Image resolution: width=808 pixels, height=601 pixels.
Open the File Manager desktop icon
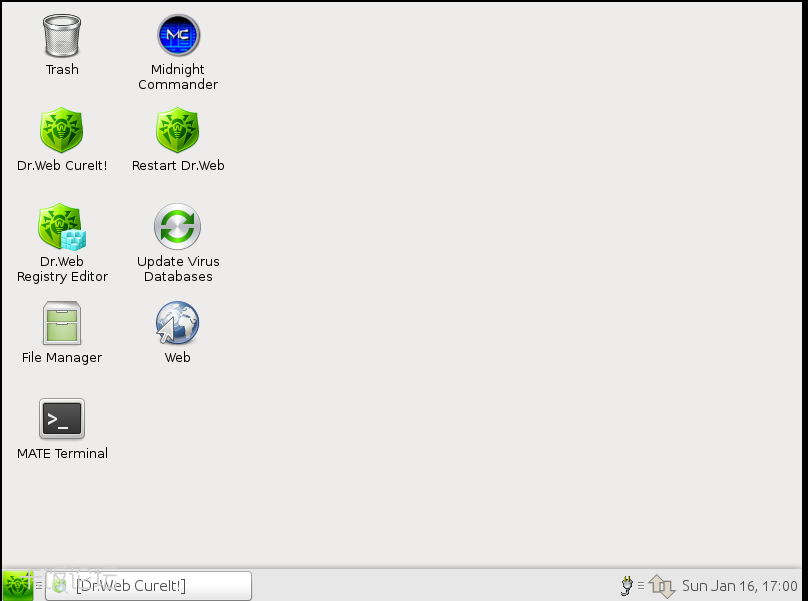coord(61,323)
